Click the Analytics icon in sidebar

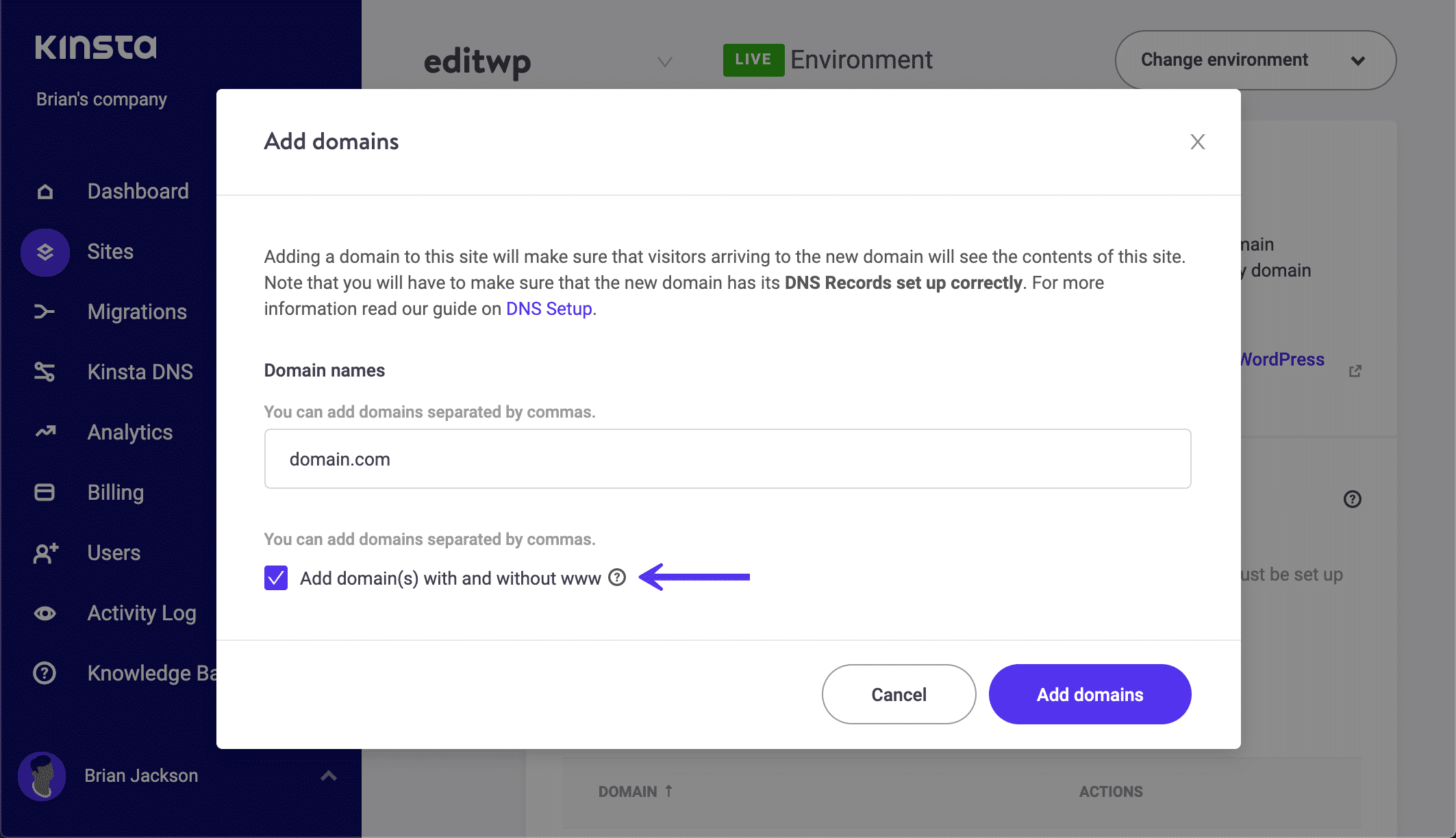[x=45, y=432]
